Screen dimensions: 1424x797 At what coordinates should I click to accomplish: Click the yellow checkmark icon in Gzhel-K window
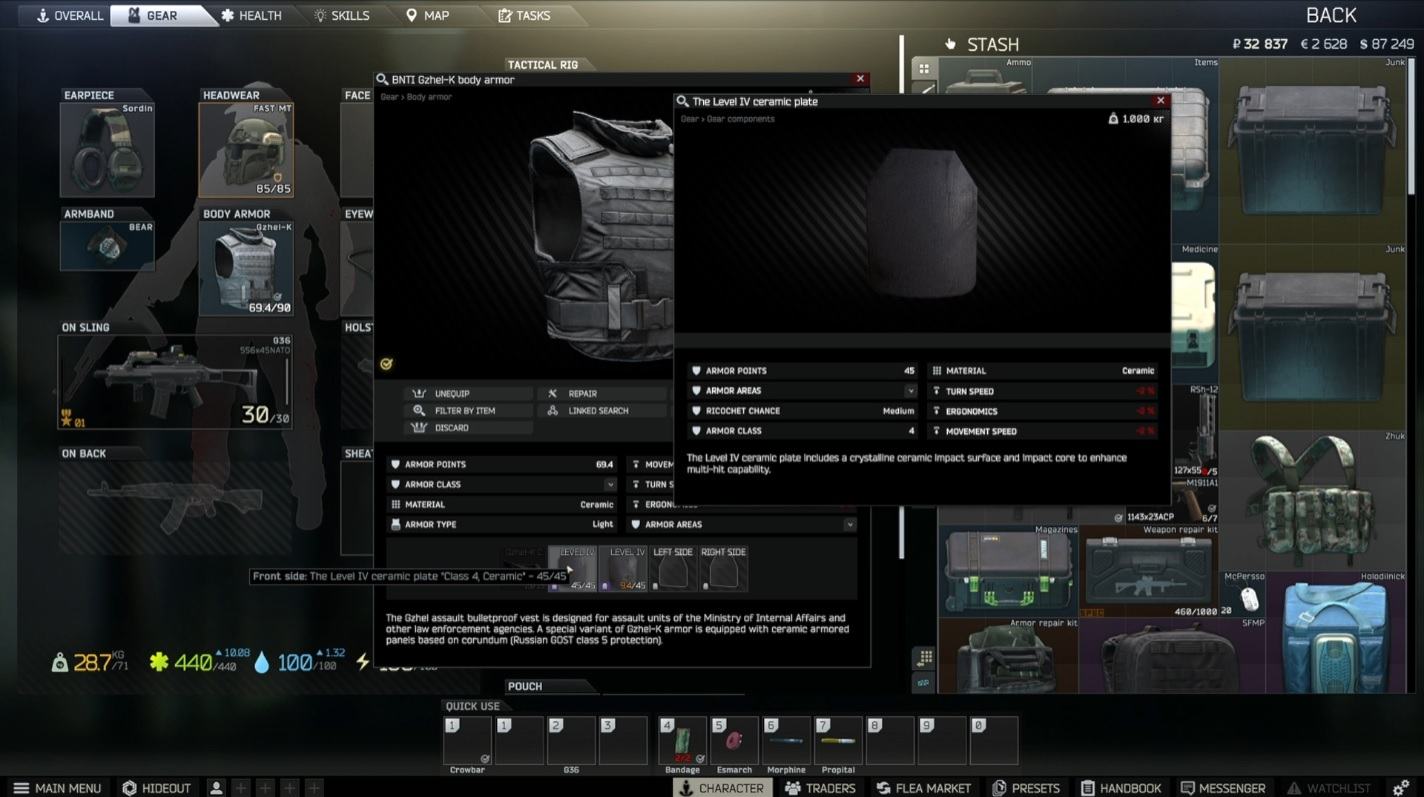387,364
